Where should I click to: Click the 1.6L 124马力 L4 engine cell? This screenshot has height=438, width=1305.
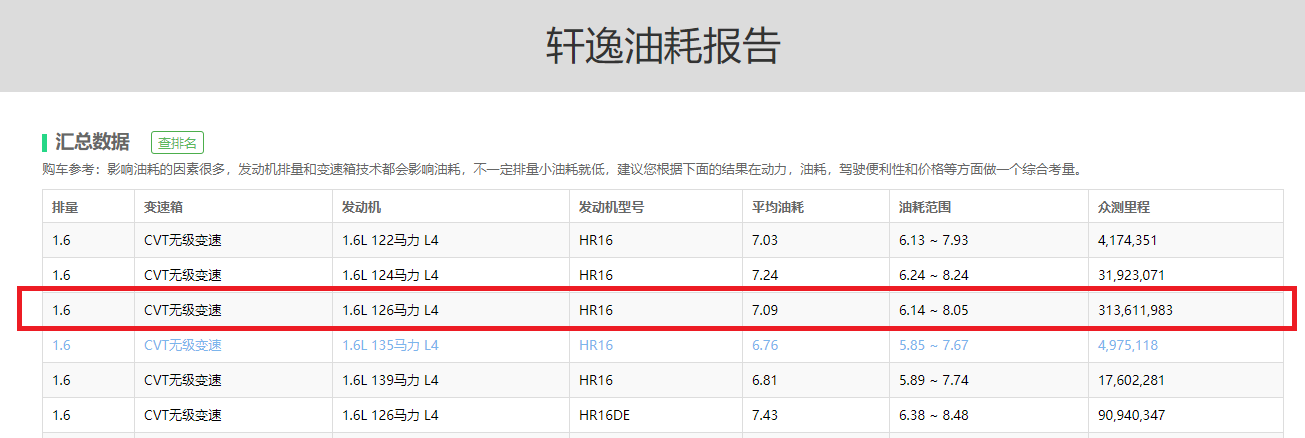390,275
